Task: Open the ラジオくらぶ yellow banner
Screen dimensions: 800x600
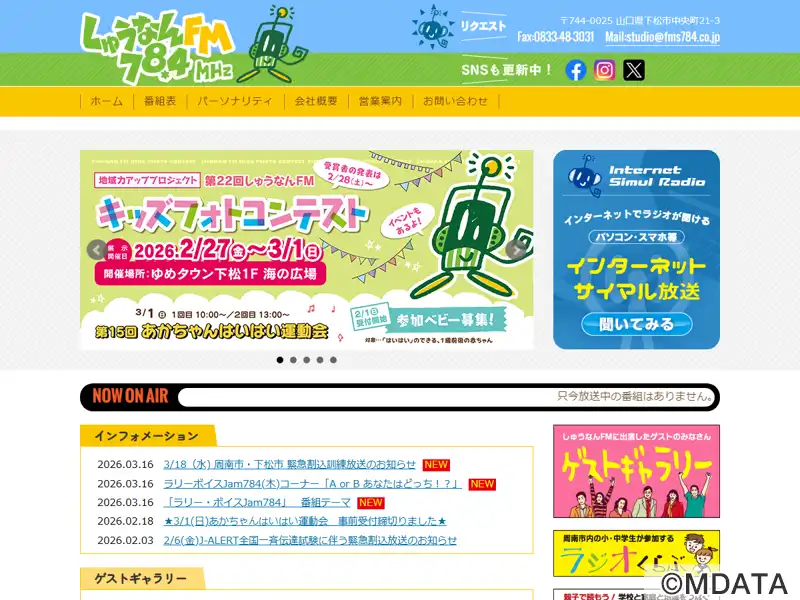Action: click(x=636, y=554)
